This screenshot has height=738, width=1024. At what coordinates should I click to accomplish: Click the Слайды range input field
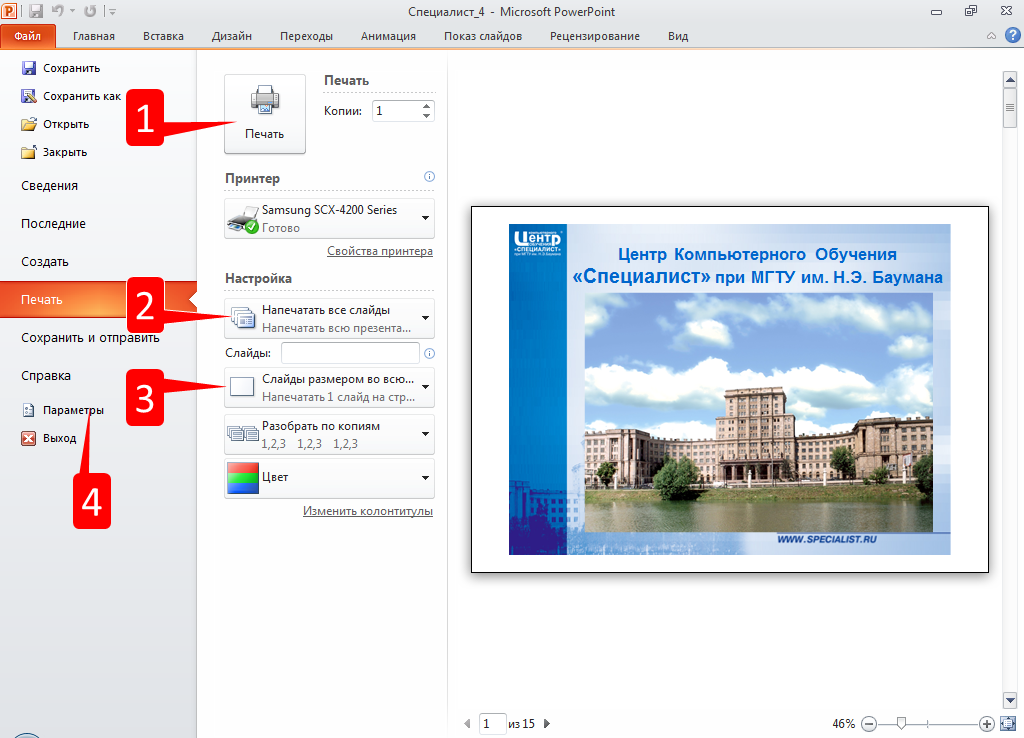tap(350, 353)
